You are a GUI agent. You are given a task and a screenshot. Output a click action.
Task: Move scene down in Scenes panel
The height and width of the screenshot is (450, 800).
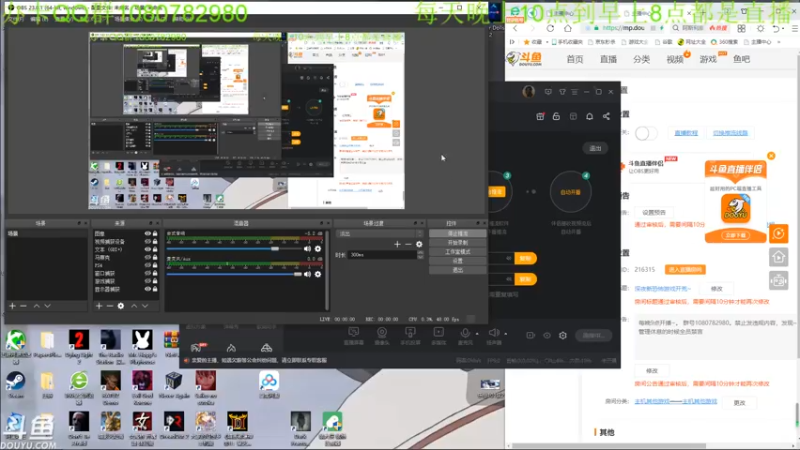47,306
